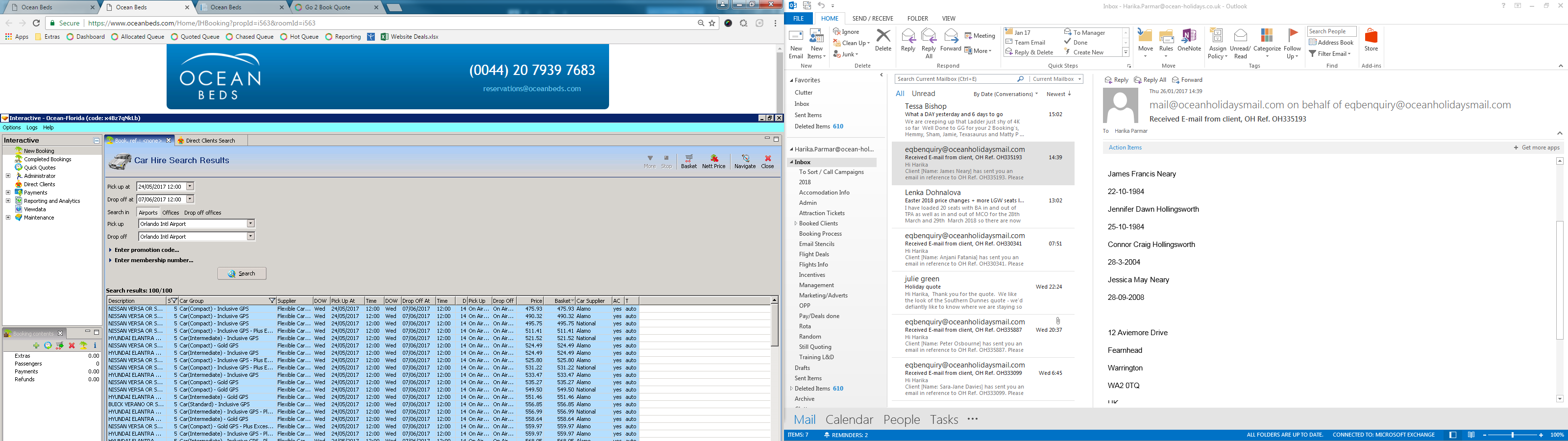
Task: Switch to the VIEW ribbon tab
Action: coord(948,18)
